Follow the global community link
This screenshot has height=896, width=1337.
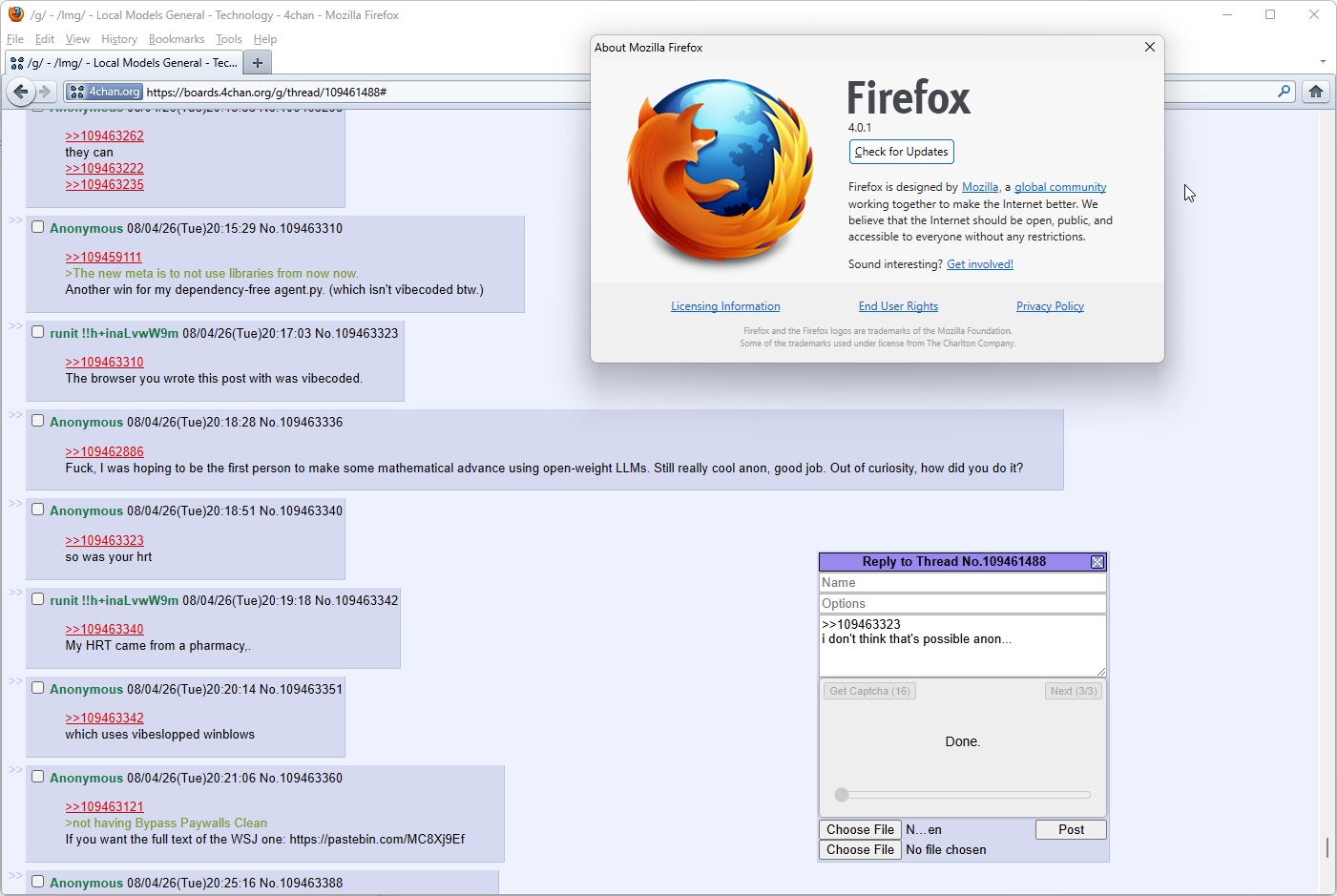(x=1060, y=187)
